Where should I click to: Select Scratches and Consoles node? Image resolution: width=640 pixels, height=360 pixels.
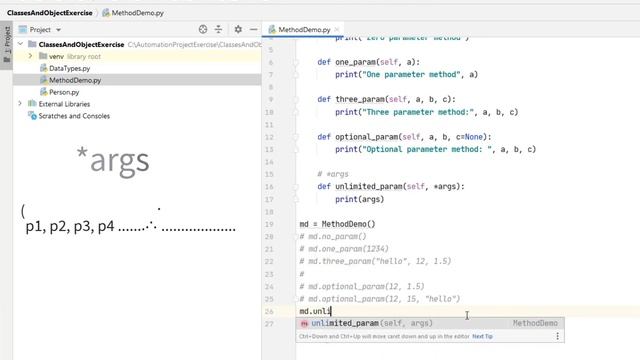point(74,116)
